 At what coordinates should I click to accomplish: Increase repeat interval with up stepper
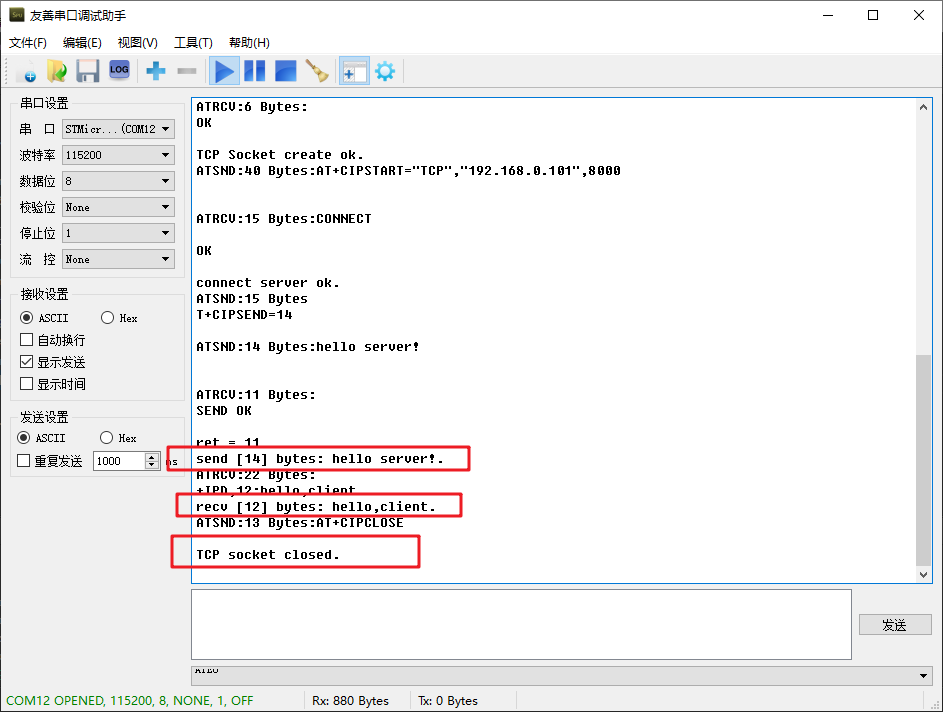pos(152,457)
